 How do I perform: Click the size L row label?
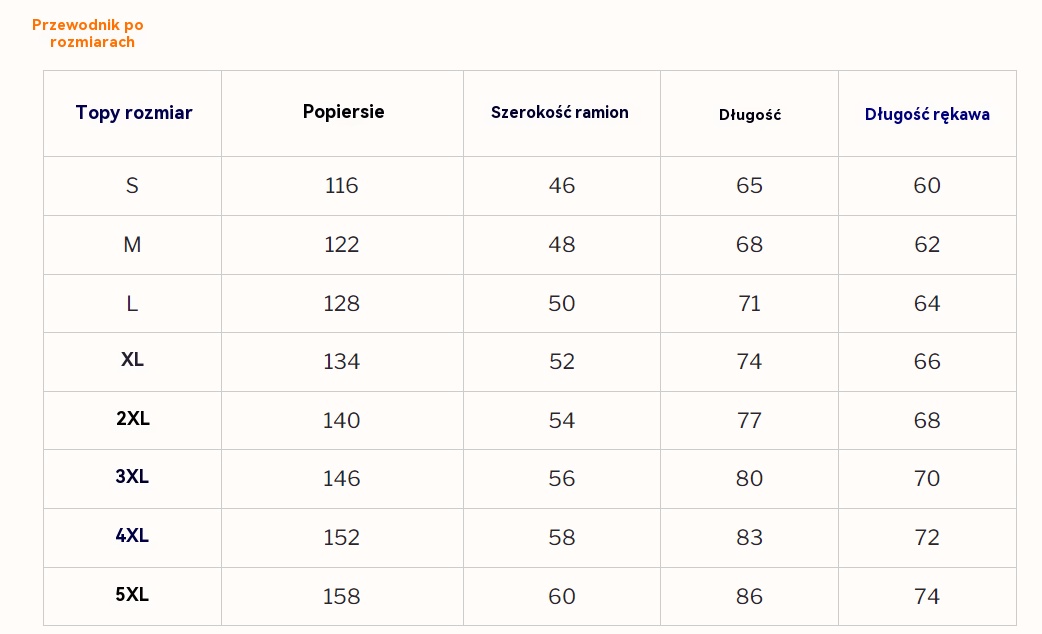132,303
